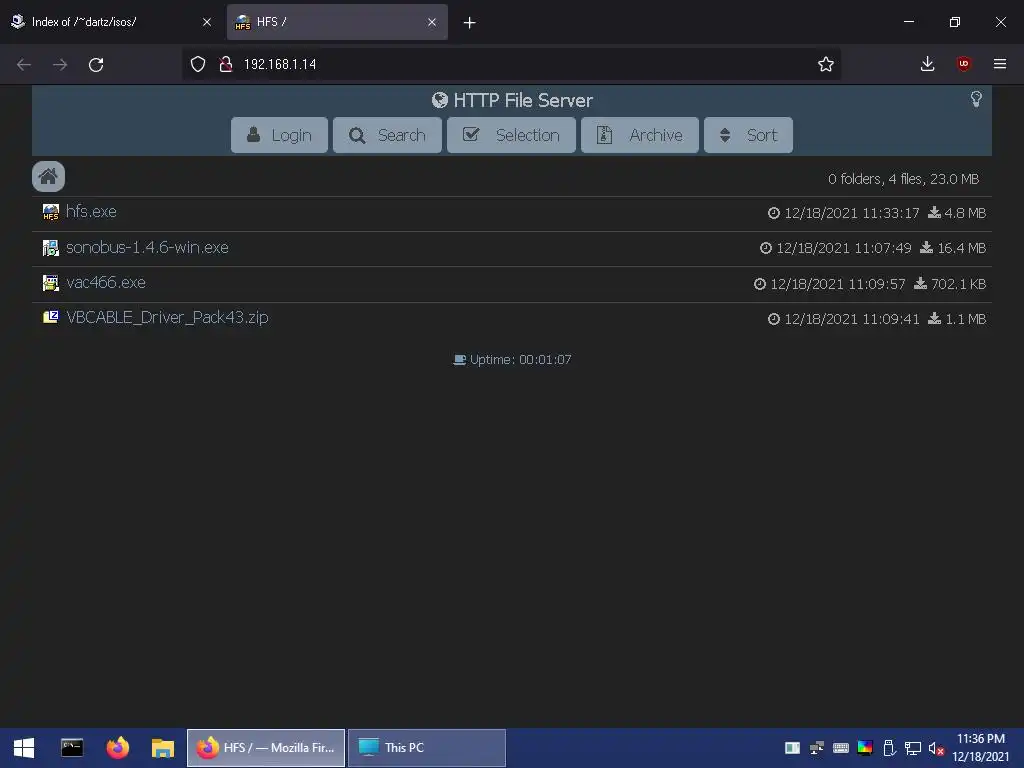This screenshot has height=768, width=1024.
Task: Open the sonobus-1.4.6-win.exe link
Action: coord(148,248)
